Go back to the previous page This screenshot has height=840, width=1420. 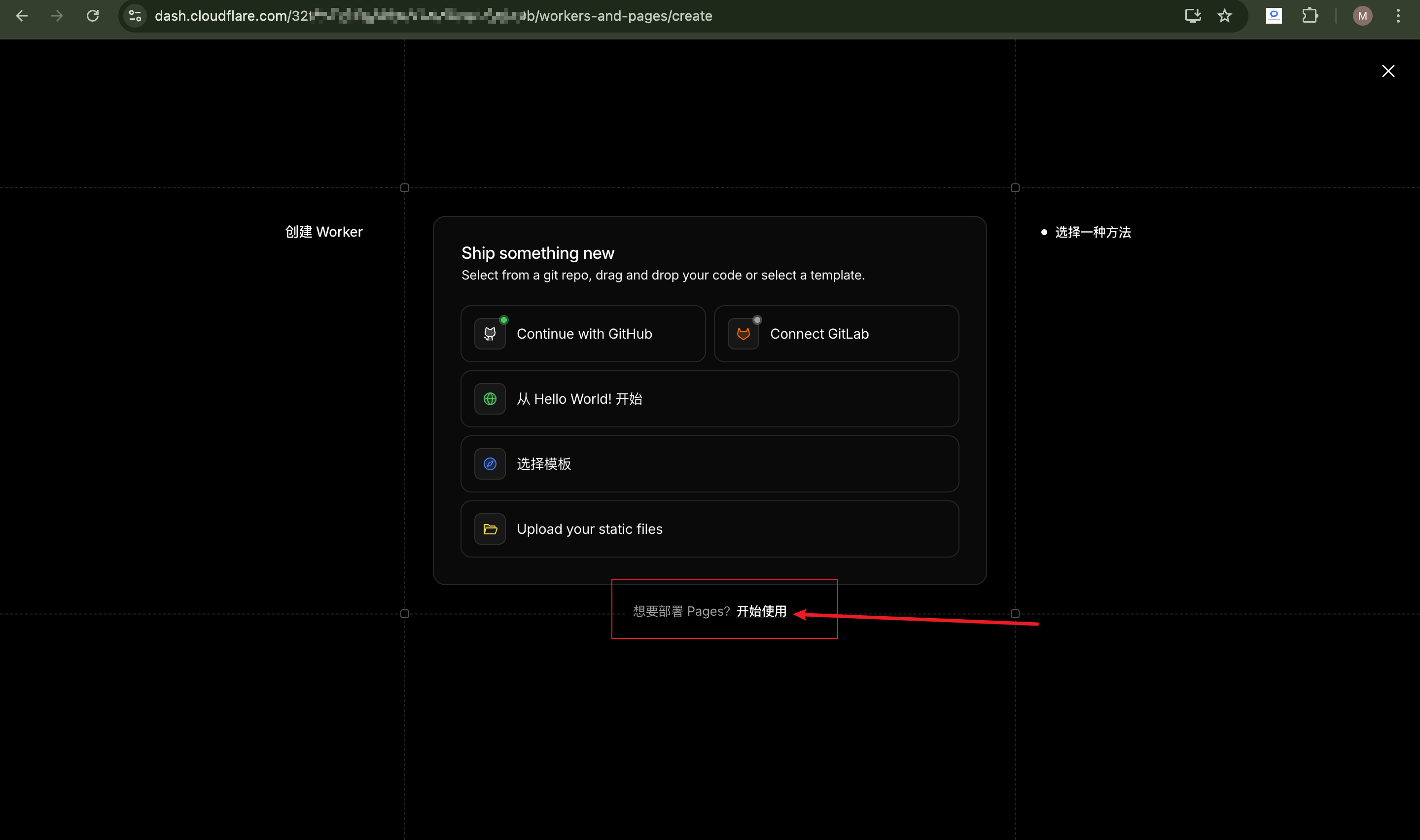click(22, 16)
